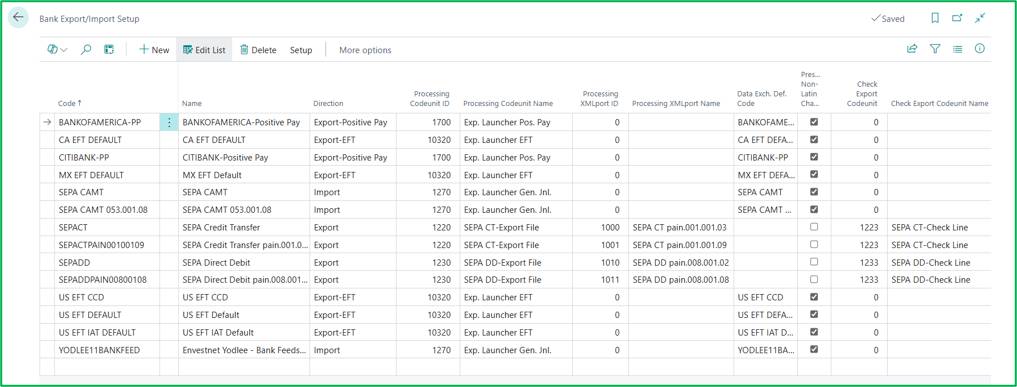Enable Non-Latin checkbox for SEPADDPAIN00800108 row
This screenshot has width=1017, height=387.
tap(814, 279)
